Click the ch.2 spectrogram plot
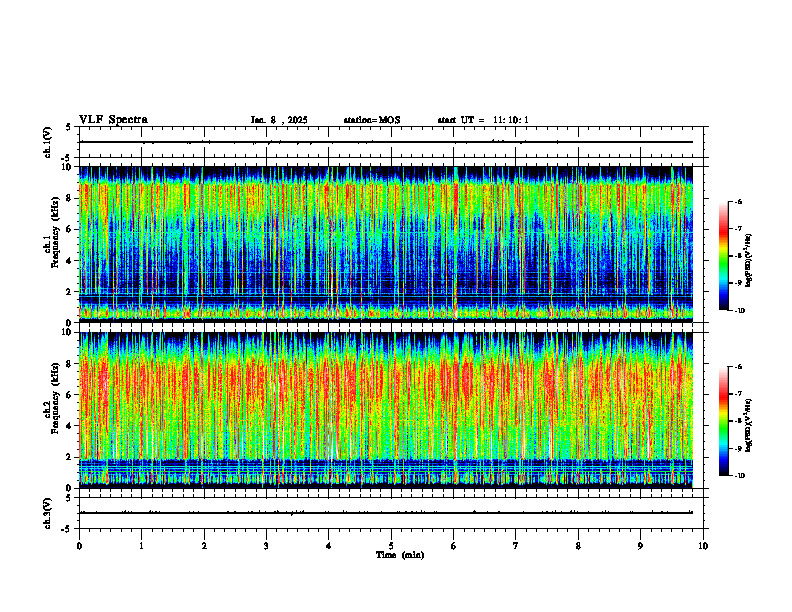This screenshot has width=792, height=612. 386,410
